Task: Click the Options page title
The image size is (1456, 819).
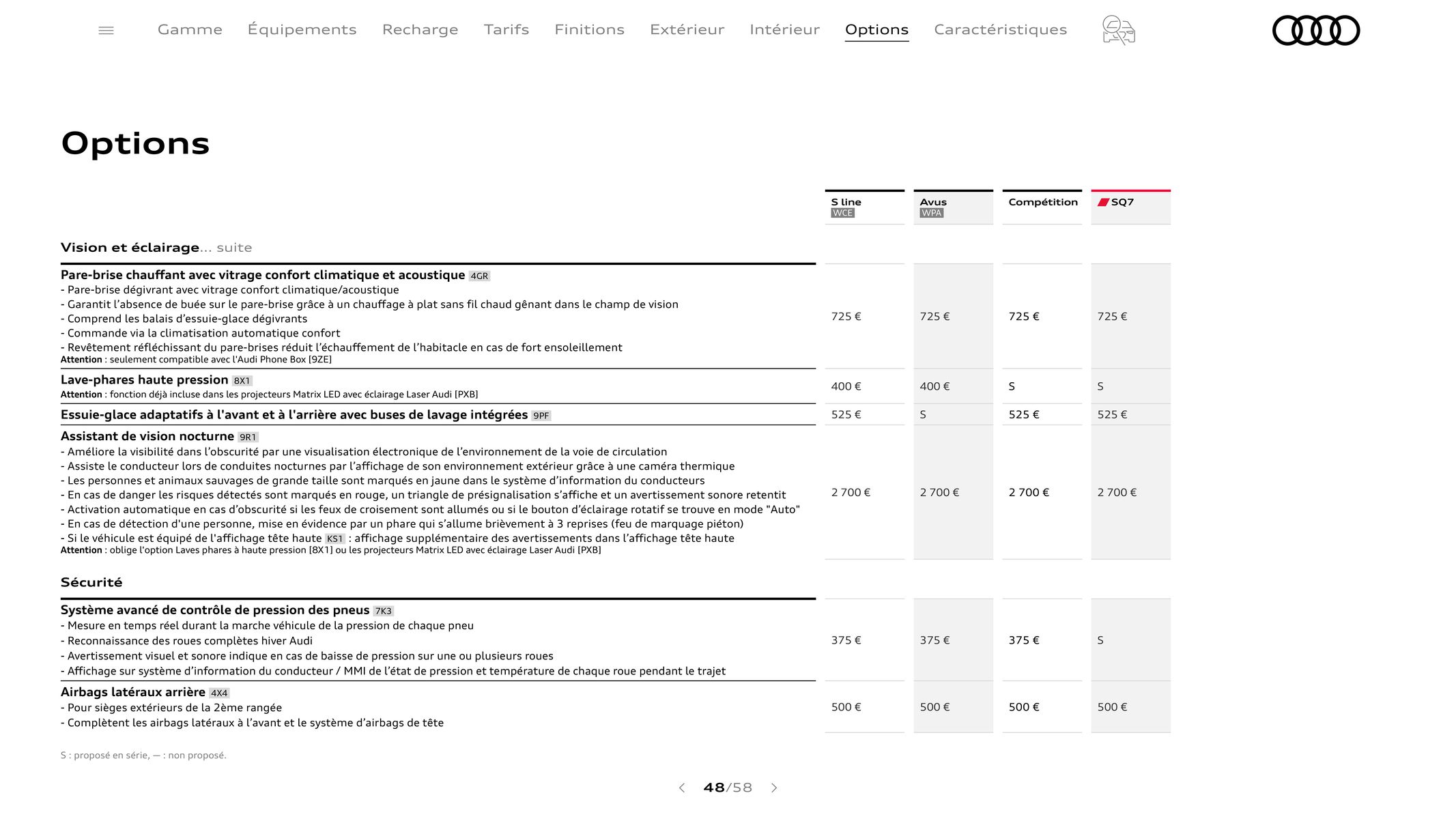Action: coord(135,144)
